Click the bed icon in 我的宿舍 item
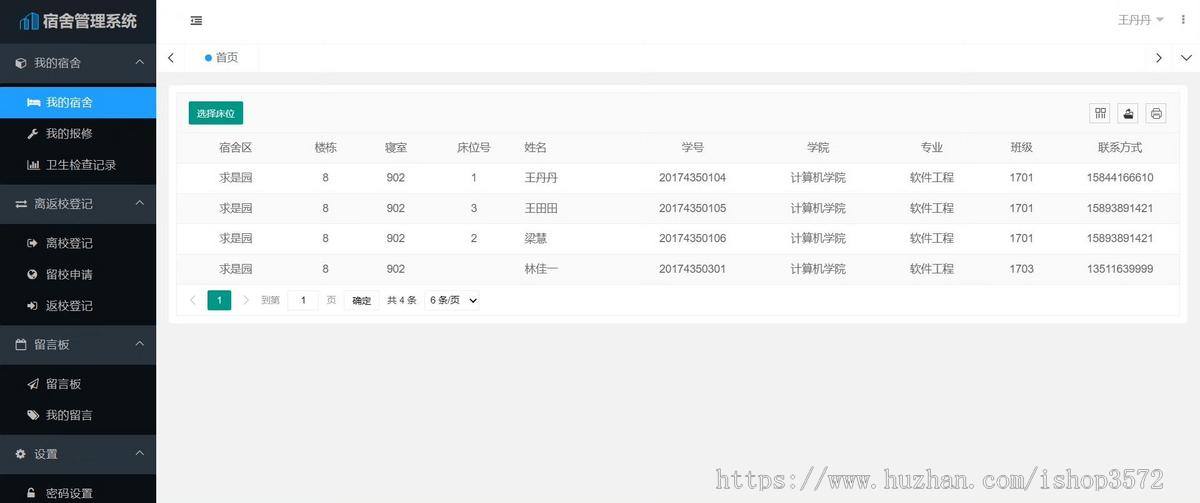 [x=33, y=102]
